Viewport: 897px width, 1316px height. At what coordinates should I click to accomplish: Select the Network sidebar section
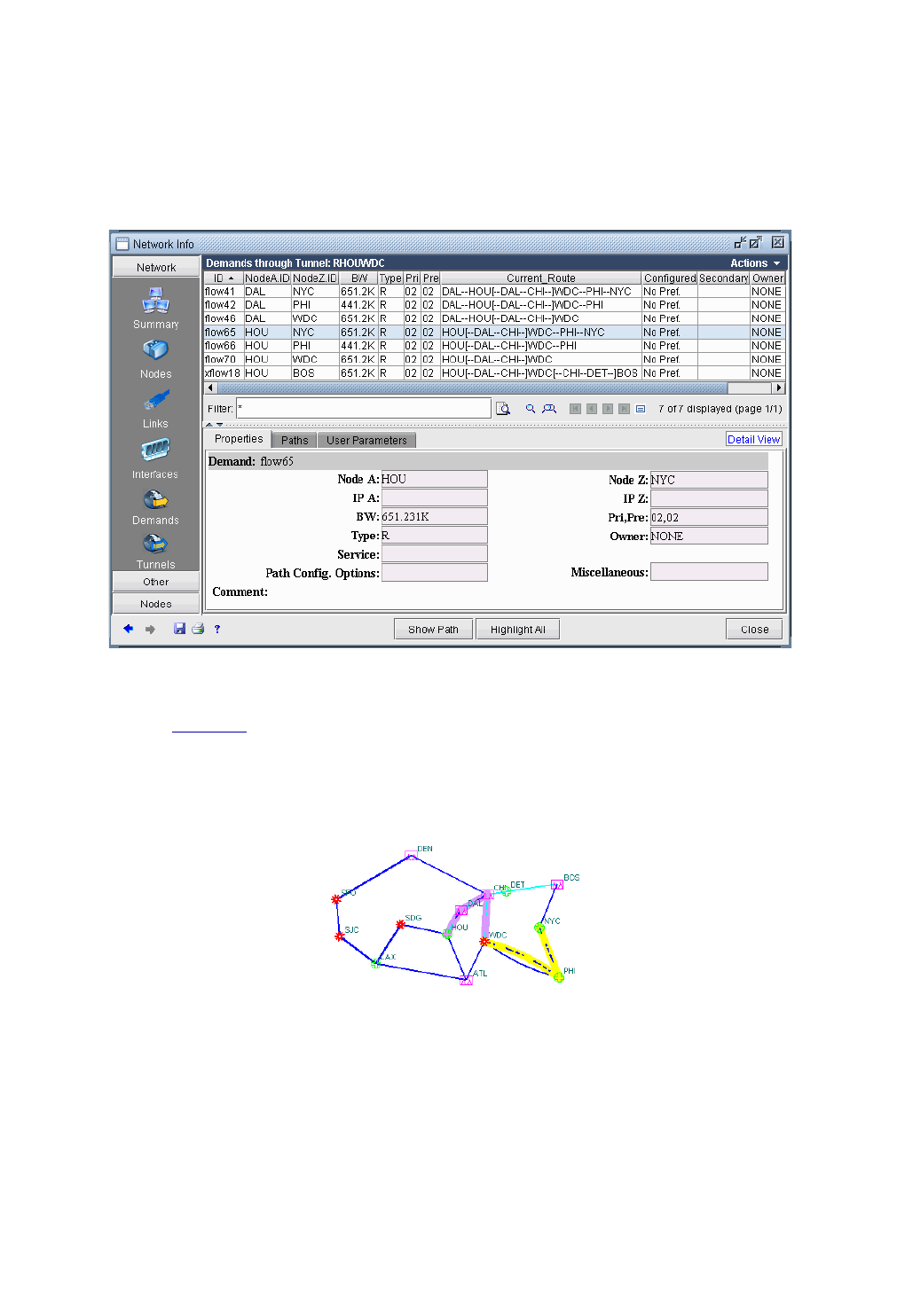click(x=156, y=267)
